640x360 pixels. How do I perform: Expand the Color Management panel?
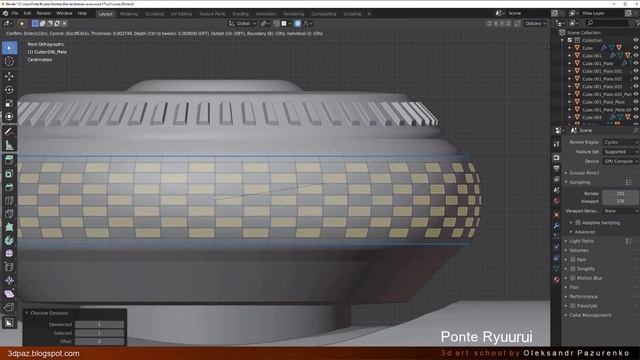(590, 315)
